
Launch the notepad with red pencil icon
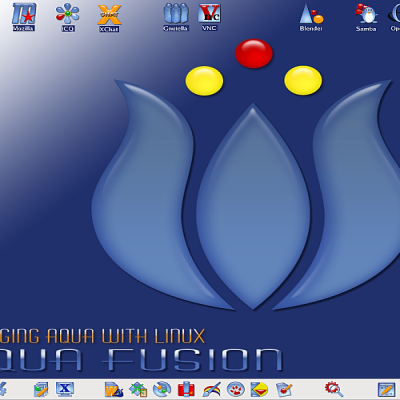click(x=284, y=389)
